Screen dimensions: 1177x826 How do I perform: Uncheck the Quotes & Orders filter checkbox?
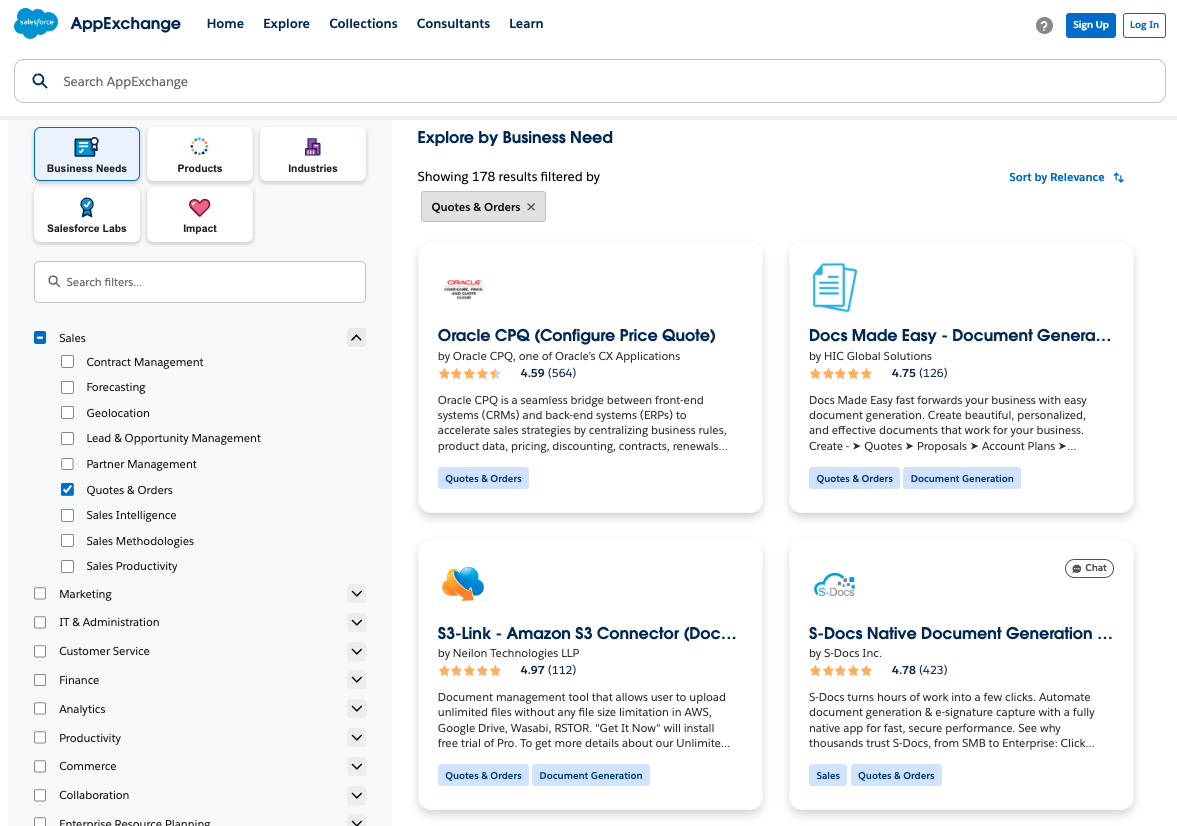coord(68,490)
